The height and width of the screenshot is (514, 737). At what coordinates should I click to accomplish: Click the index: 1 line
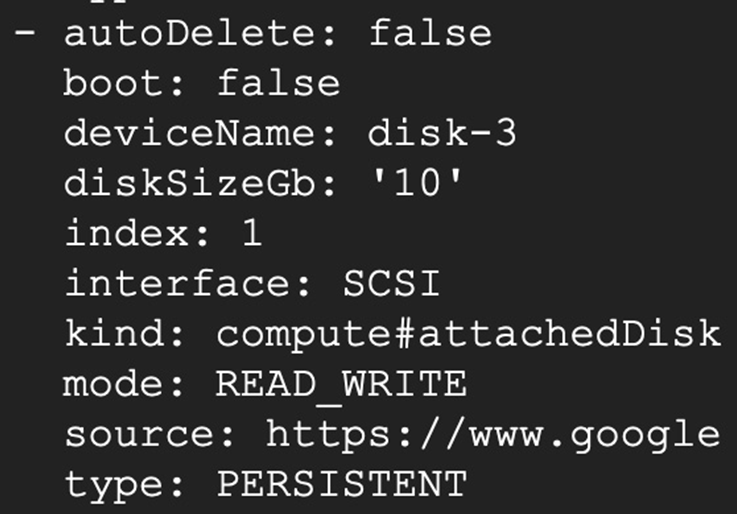pos(163,234)
